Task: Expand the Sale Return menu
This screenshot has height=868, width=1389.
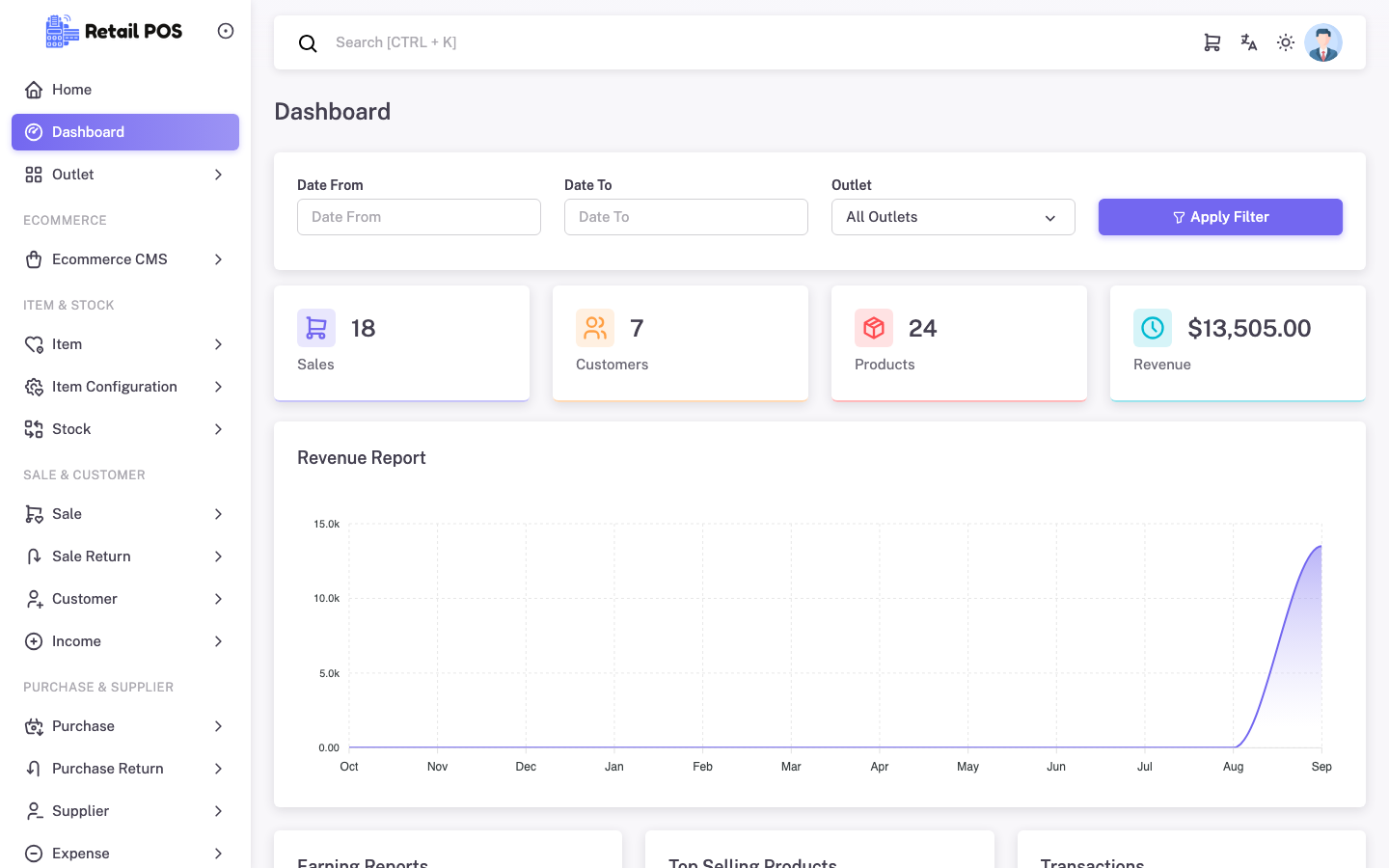Action: [x=125, y=556]
